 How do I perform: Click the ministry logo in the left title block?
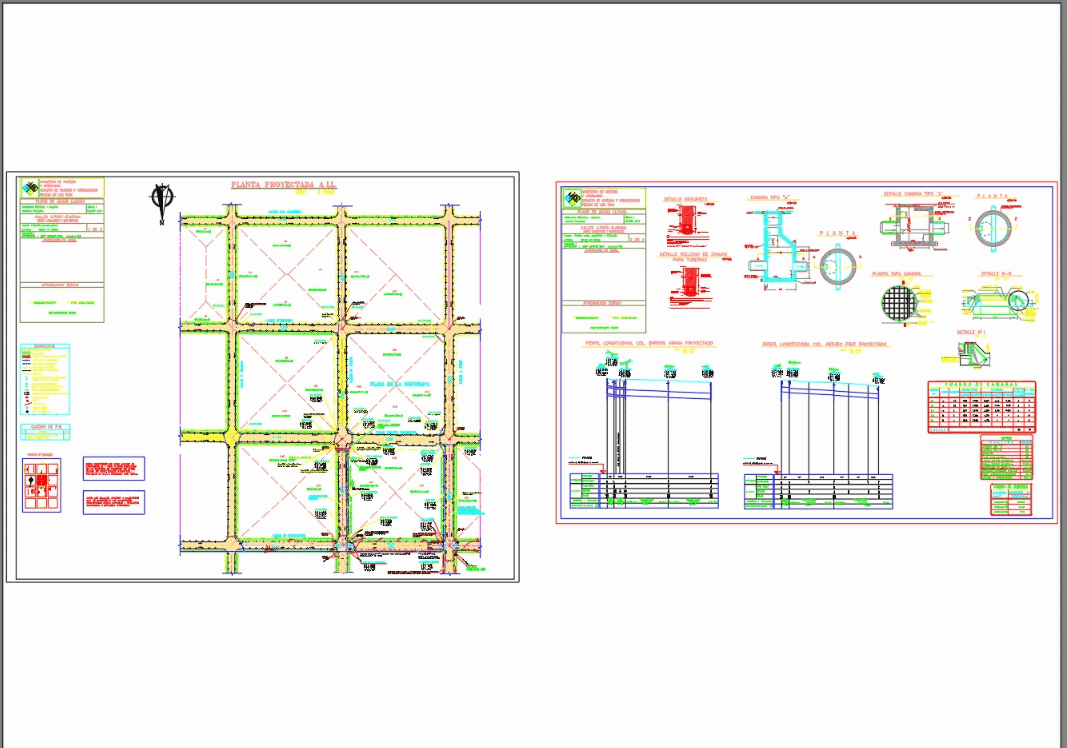[29, 187]
